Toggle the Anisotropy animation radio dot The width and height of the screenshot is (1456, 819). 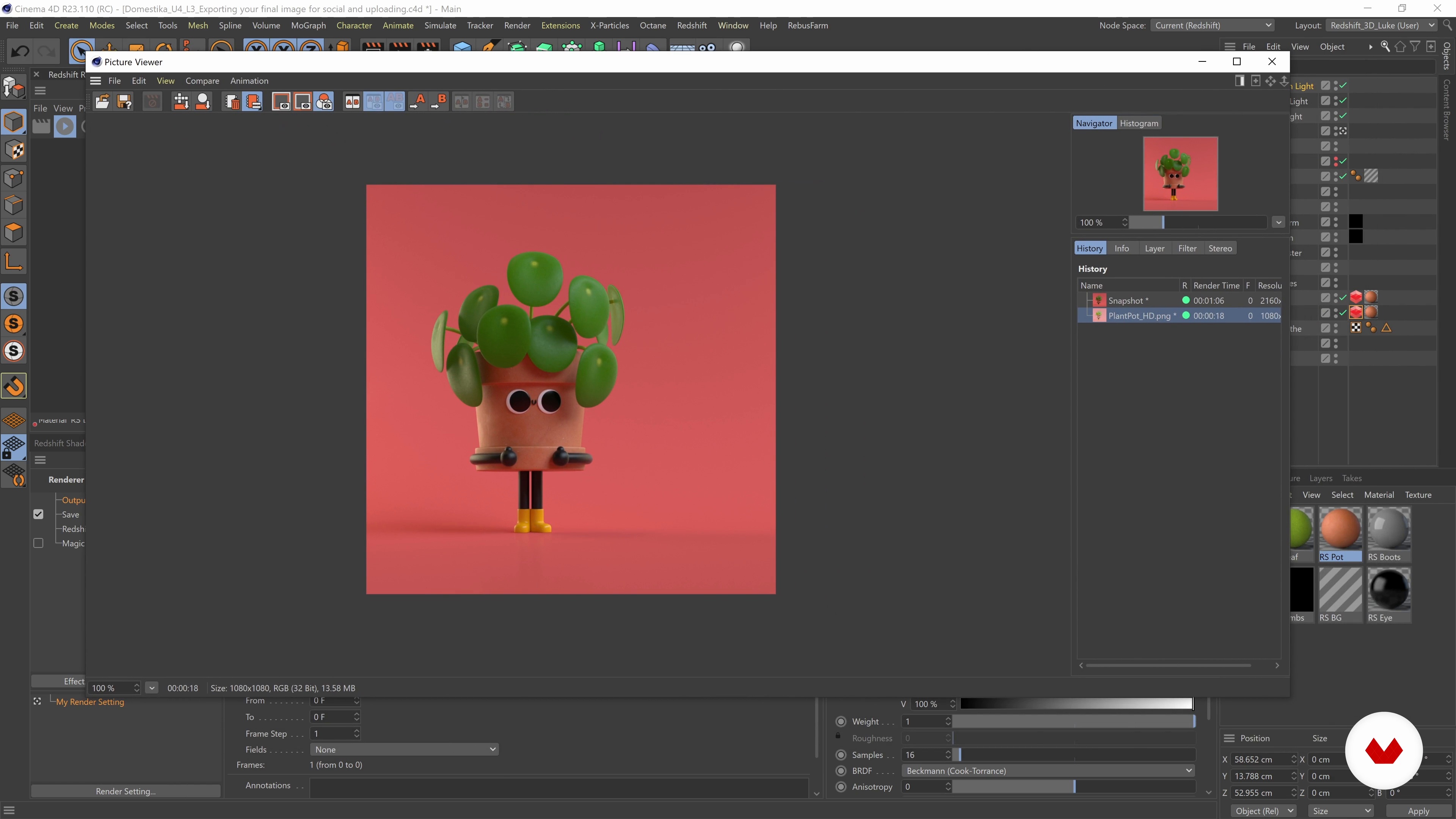pos(841,786)
